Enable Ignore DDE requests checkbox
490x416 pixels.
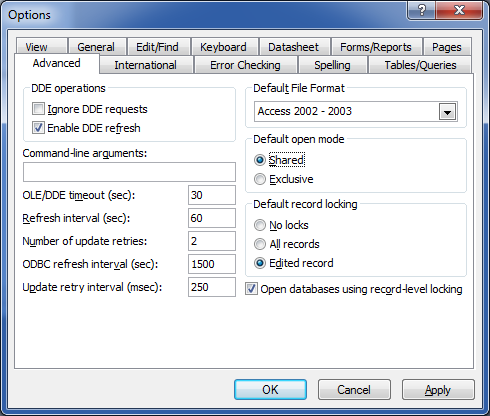tap(38, 109)
